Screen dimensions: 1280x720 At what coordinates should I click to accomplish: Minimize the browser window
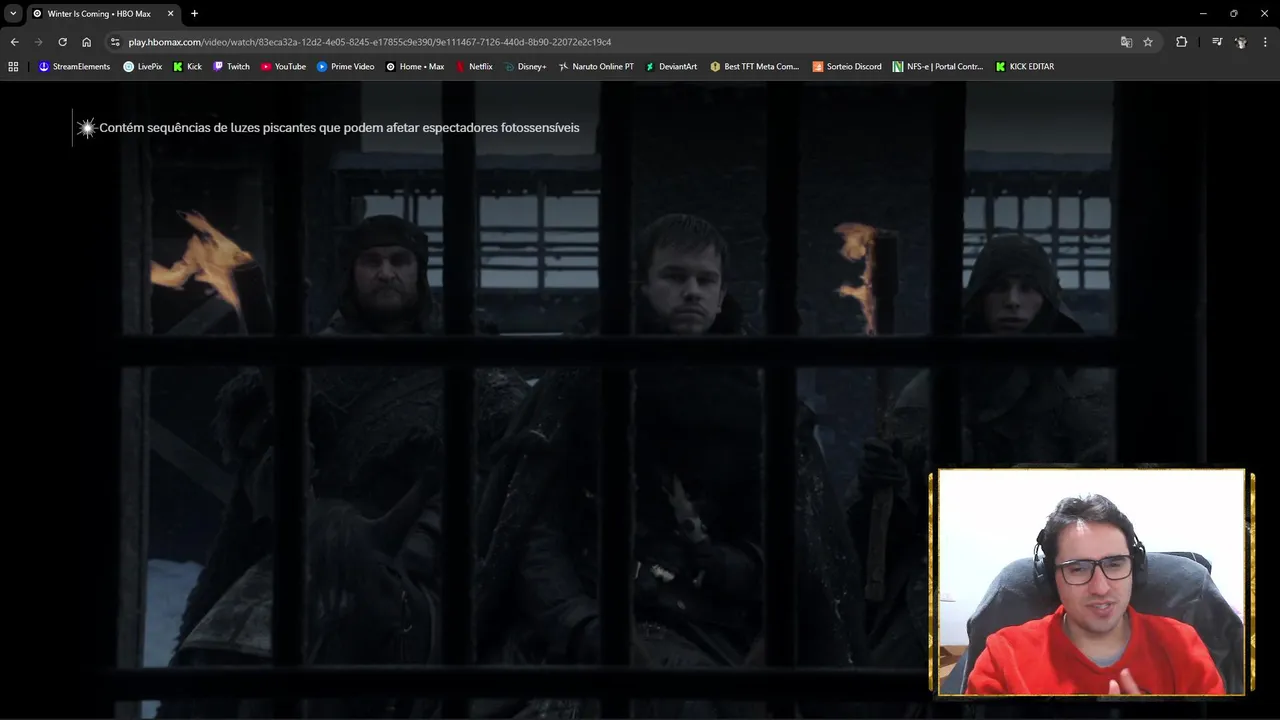click(x=1201, y=13)
